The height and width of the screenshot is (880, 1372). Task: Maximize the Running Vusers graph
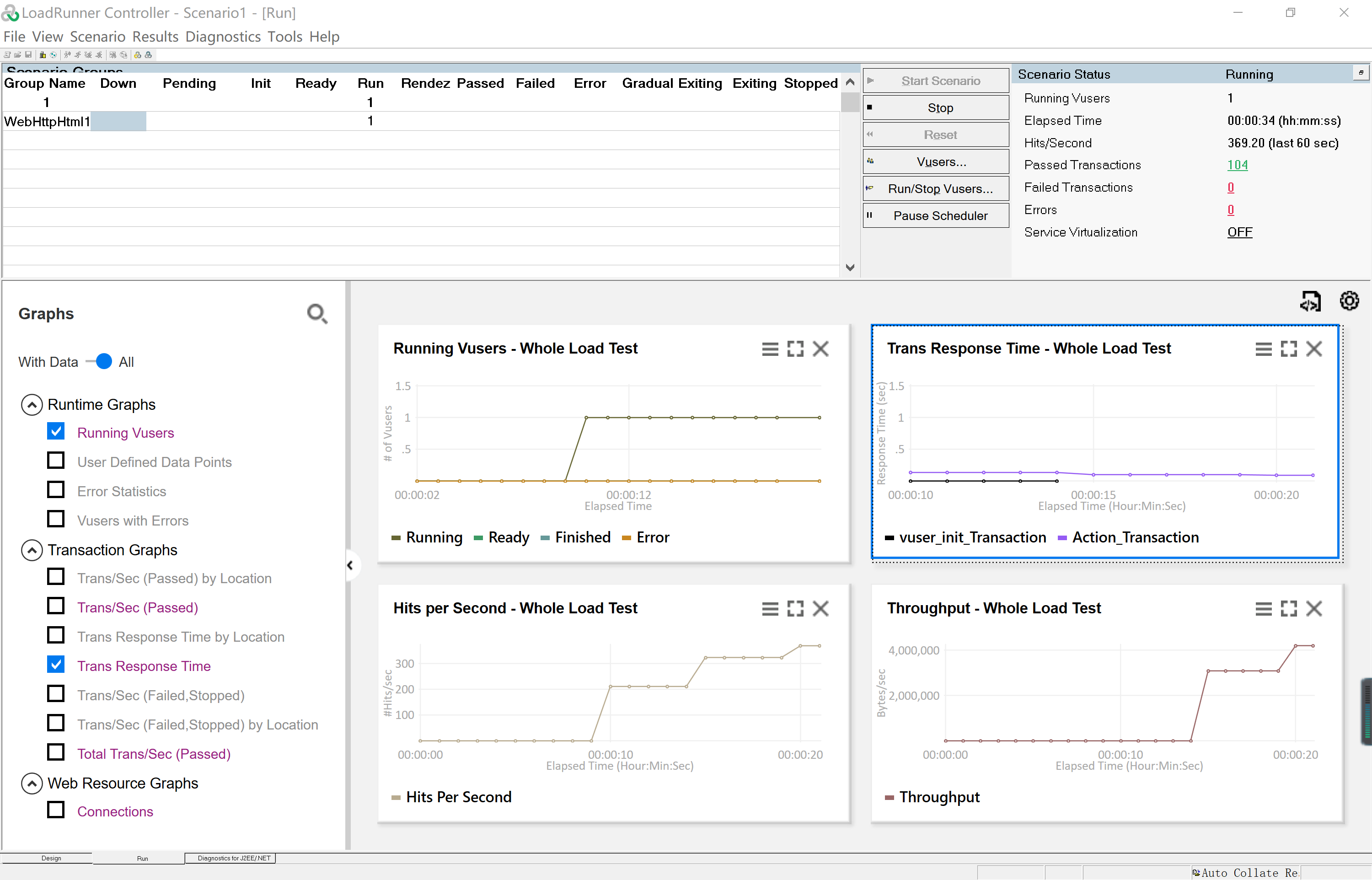(795, 349)
